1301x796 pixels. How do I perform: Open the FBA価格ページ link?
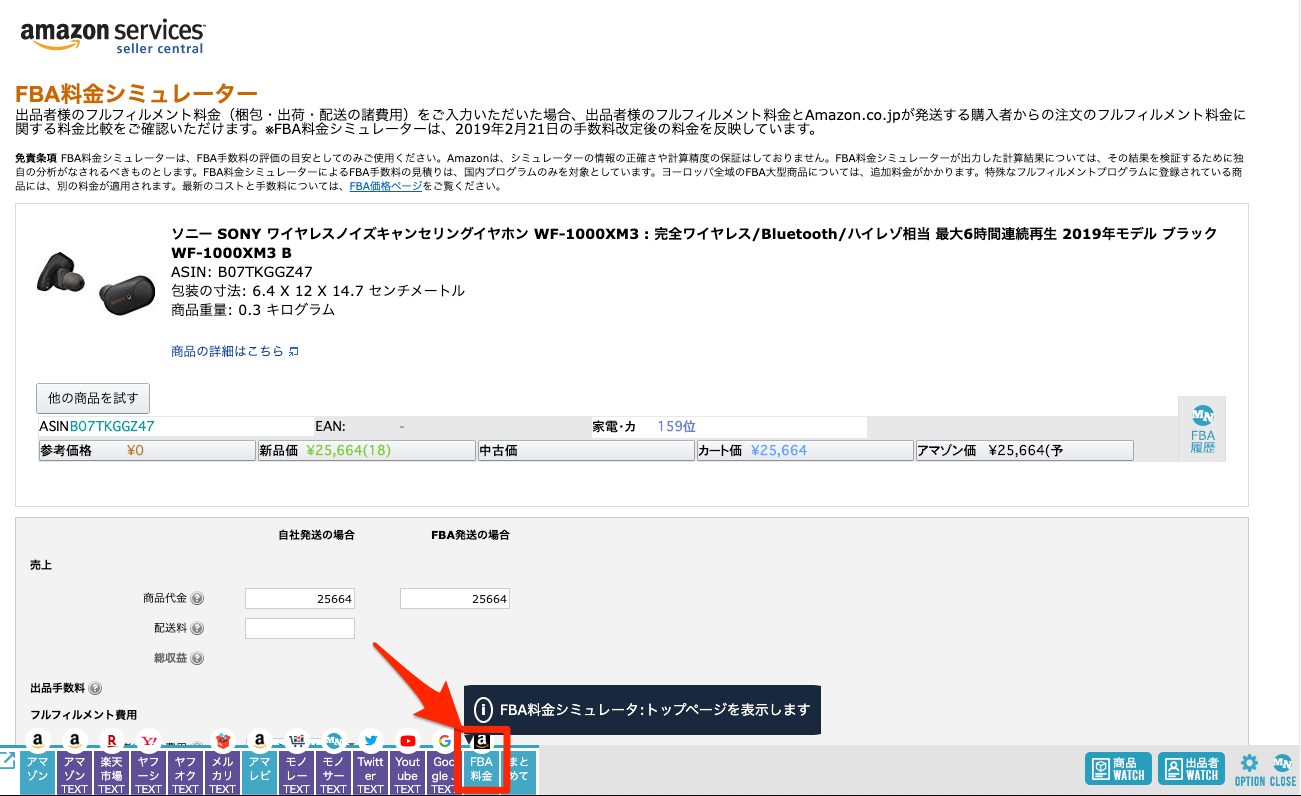[385, 186]
